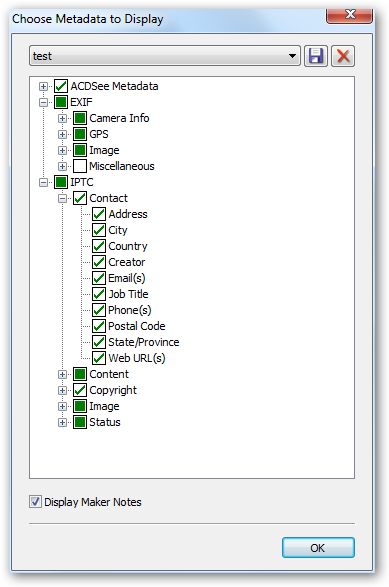This screenshot has width=389, height=587.
Task: Expand the IPTC Status branch
Action: pos(63,423)
